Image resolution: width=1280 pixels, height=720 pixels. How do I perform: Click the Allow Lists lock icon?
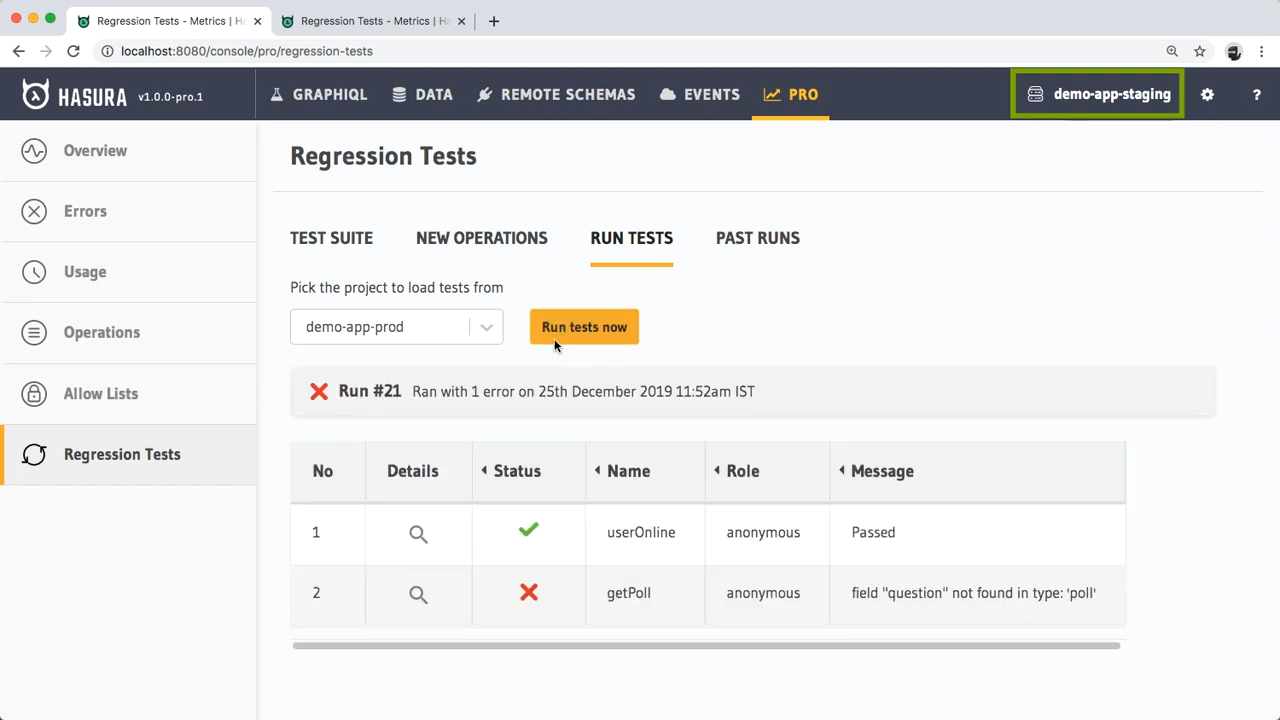(x=34, y=393)
